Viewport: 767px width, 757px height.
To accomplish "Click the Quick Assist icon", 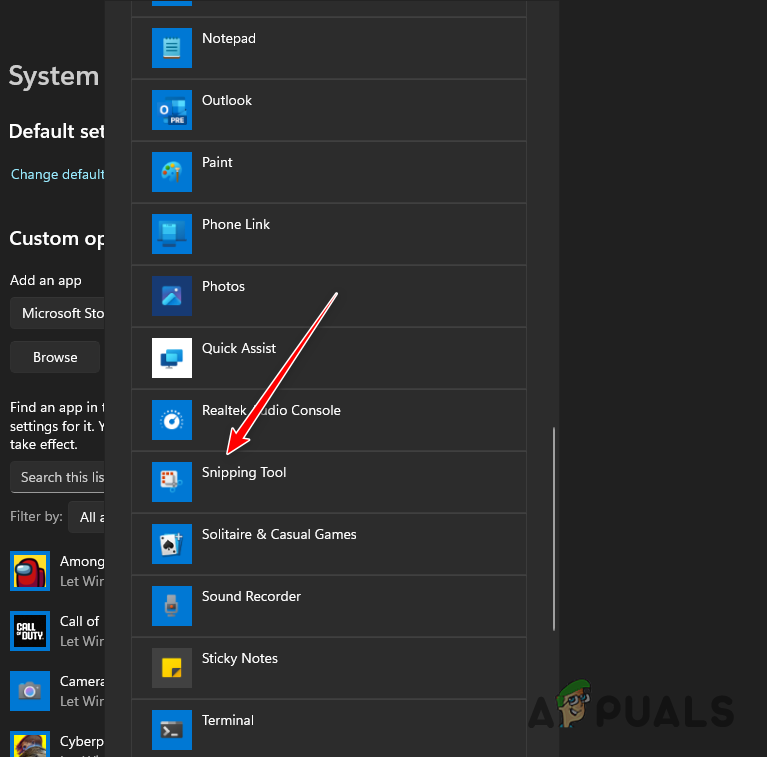I will tap(172, 358).
